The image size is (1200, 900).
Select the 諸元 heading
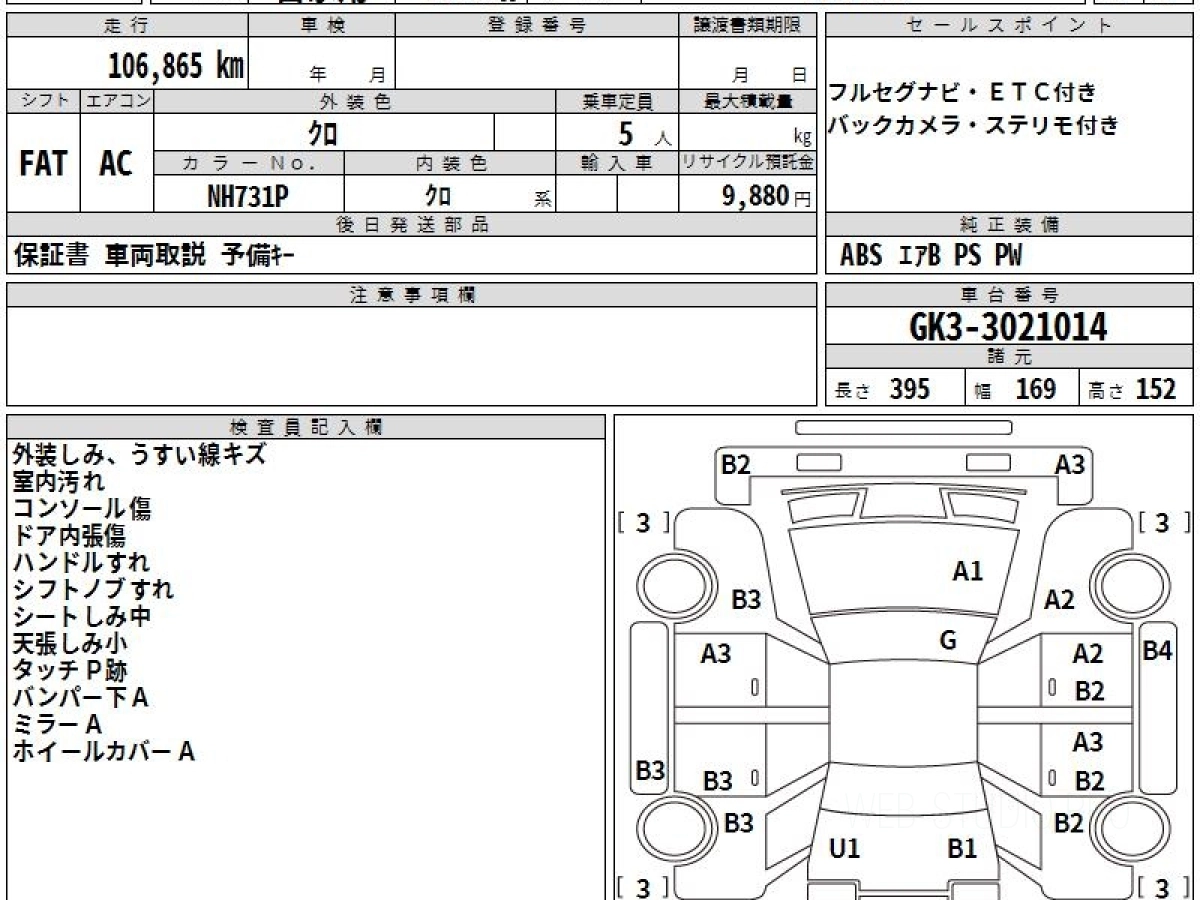coord(1009,357)
